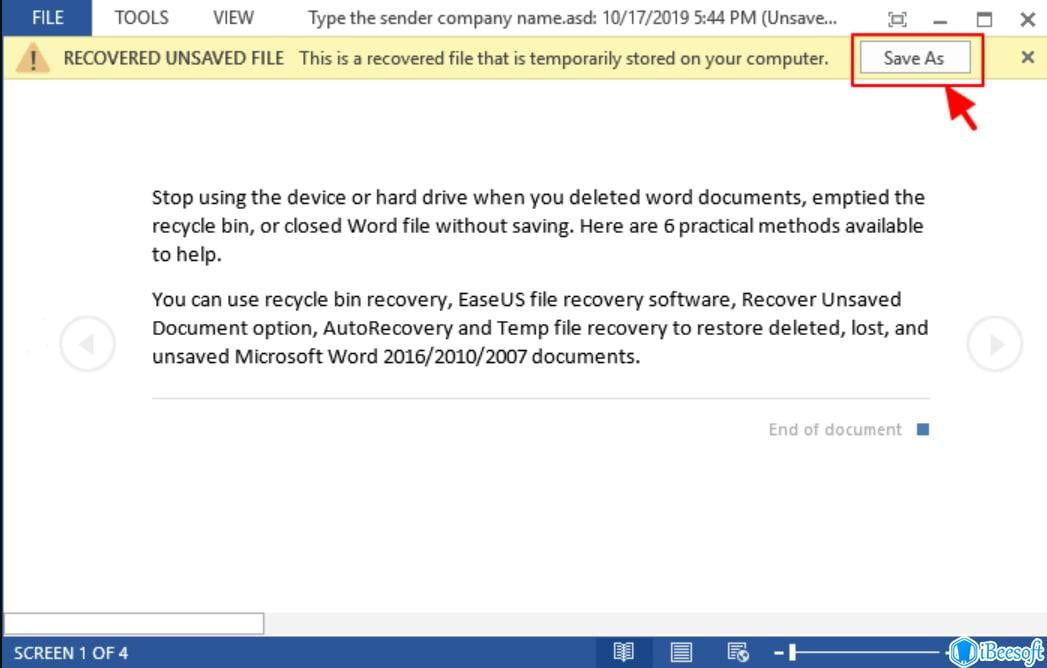Open the FILE menu

pos(46,18)
